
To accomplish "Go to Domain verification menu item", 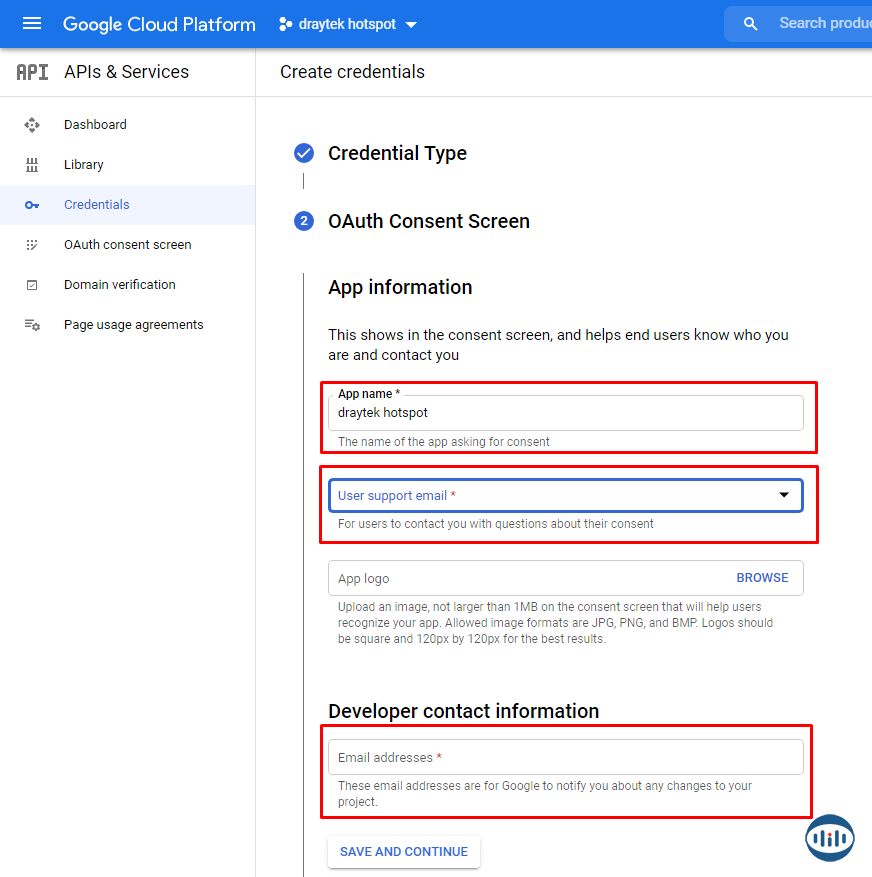I will [x=119, y=285].
